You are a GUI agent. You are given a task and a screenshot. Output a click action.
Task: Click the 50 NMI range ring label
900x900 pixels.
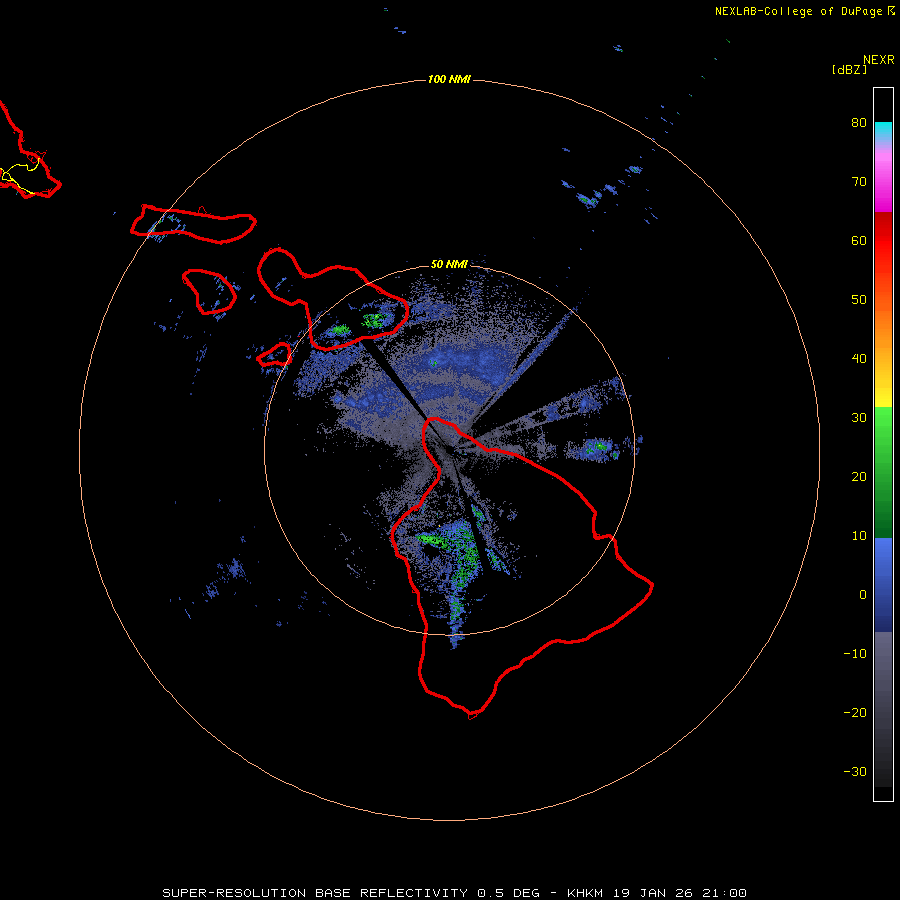click(x=449, y=265)
